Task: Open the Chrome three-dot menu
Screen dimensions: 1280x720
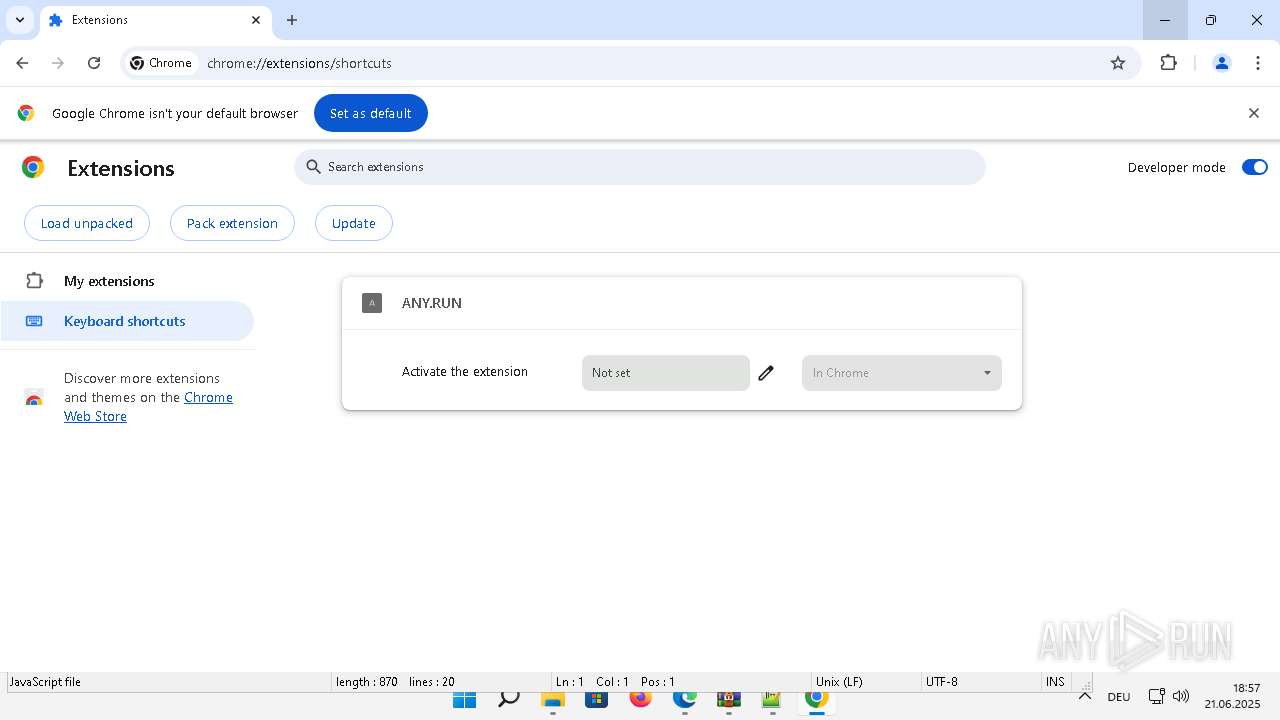Action: [x=1258, y=63]
